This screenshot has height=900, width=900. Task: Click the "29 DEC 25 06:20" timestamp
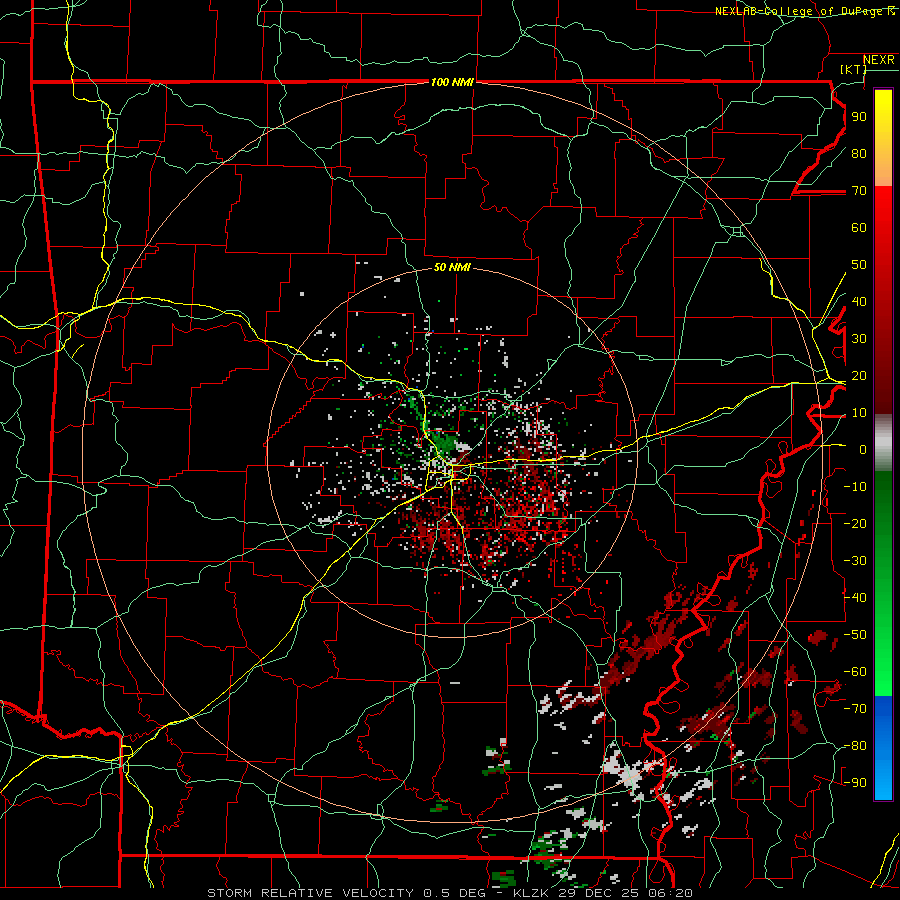tap(624, 893)
